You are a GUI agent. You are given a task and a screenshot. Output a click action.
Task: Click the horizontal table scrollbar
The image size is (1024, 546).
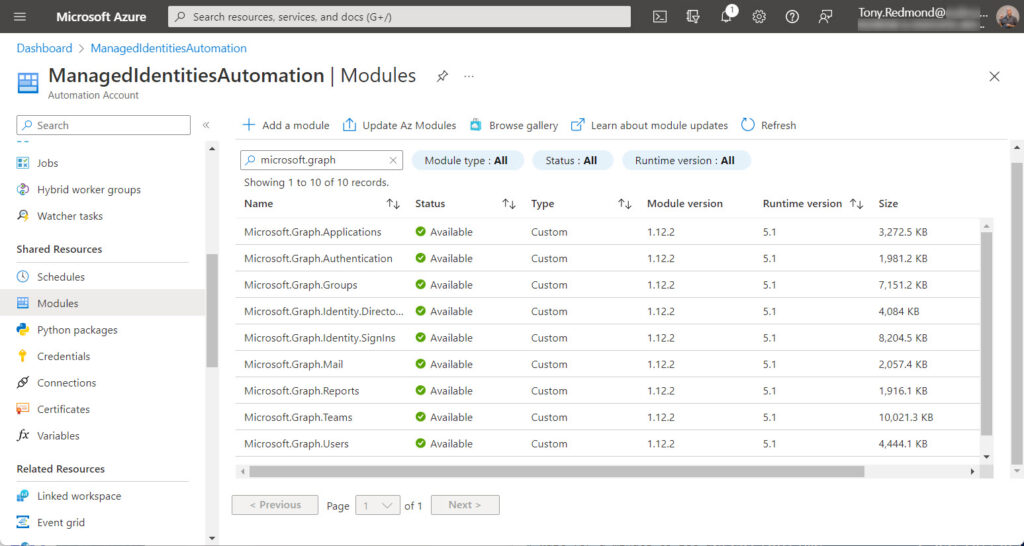(556, 471)
